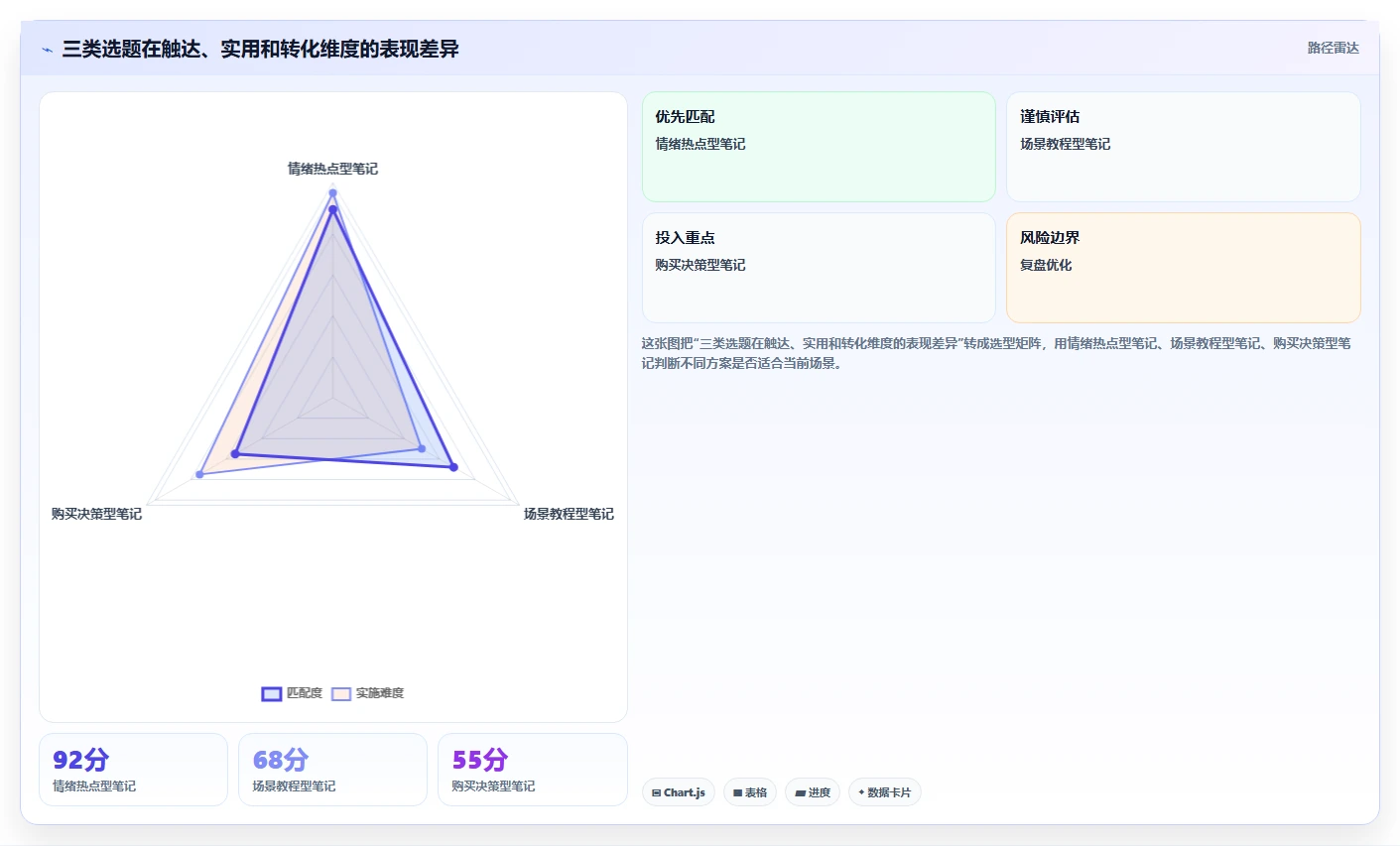Image resolution: width=1400 pixels, height=846 pixels.
Task: Click the 92分 score card
Action: (133, 770)
